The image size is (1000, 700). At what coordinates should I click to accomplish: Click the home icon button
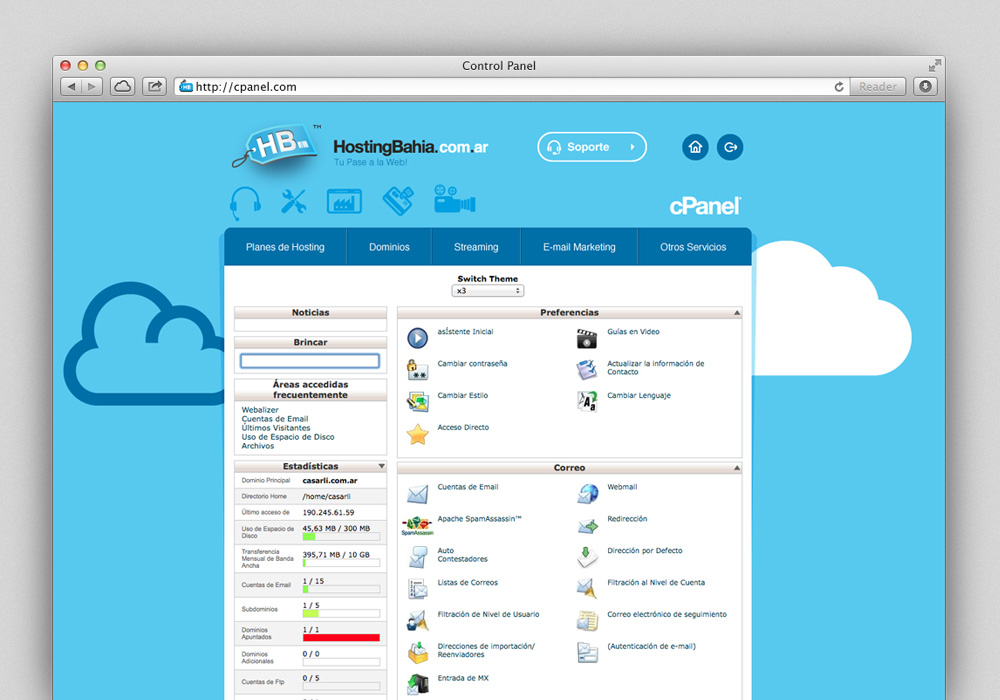(695, 147)
